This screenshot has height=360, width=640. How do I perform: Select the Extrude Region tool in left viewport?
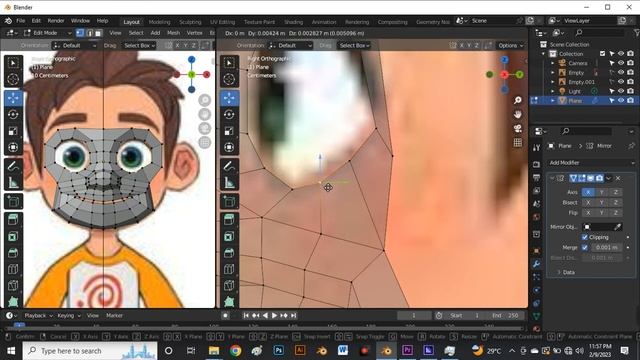[13, 220]
